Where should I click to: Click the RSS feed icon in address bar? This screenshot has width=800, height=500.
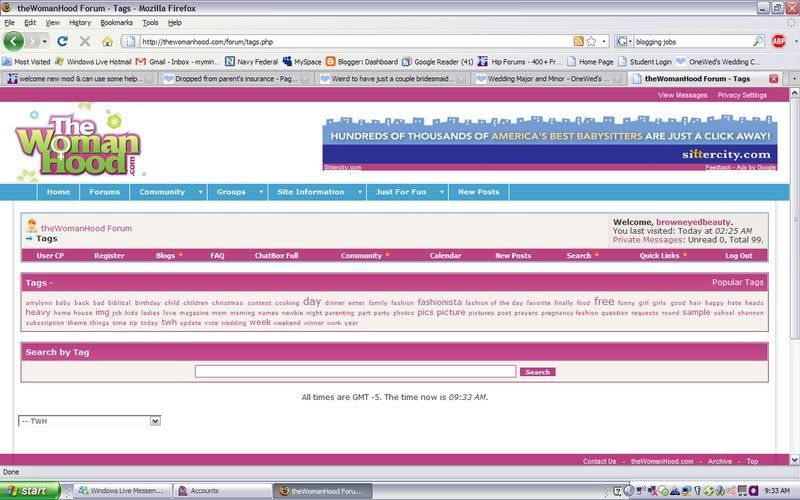pyautogui.click(x=579, y=41)
